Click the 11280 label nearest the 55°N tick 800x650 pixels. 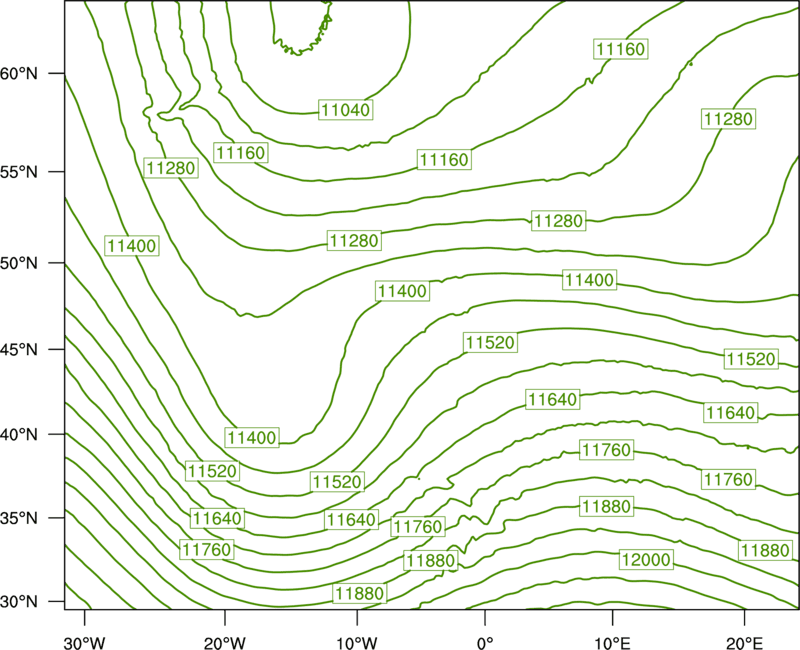tap(171, 168)
